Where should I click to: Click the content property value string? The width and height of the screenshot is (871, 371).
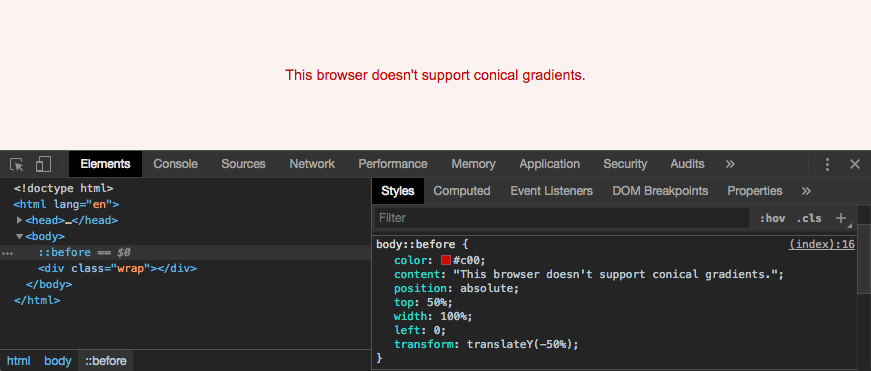pos(615,274)
